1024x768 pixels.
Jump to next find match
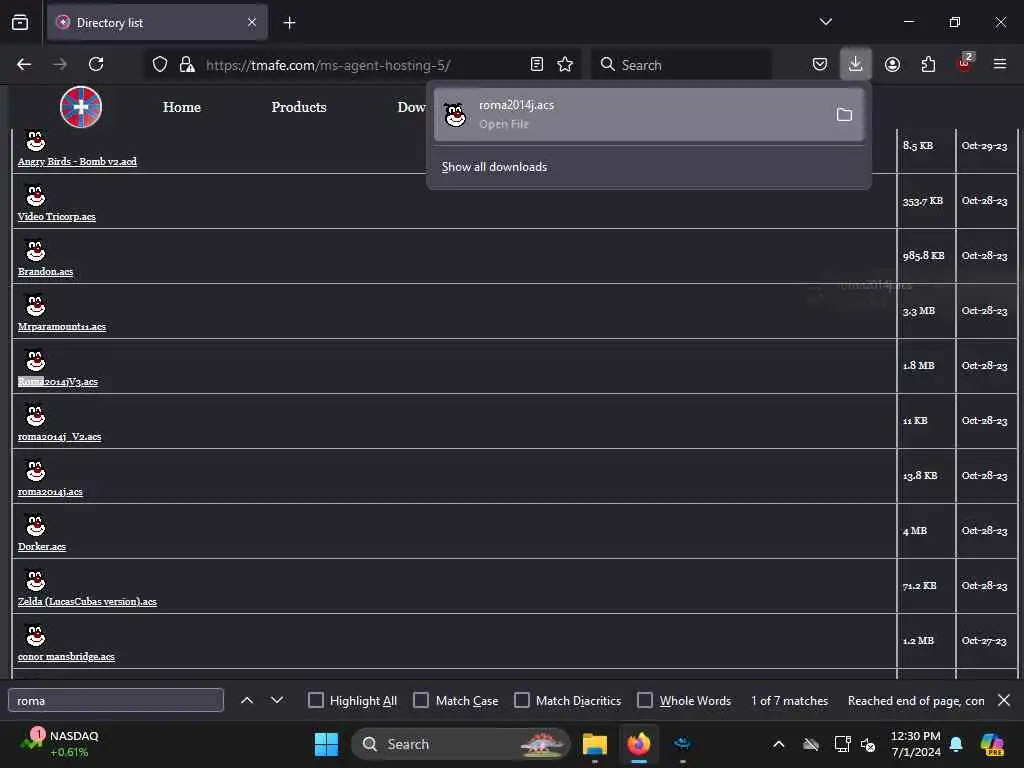(x=277, y=700)
